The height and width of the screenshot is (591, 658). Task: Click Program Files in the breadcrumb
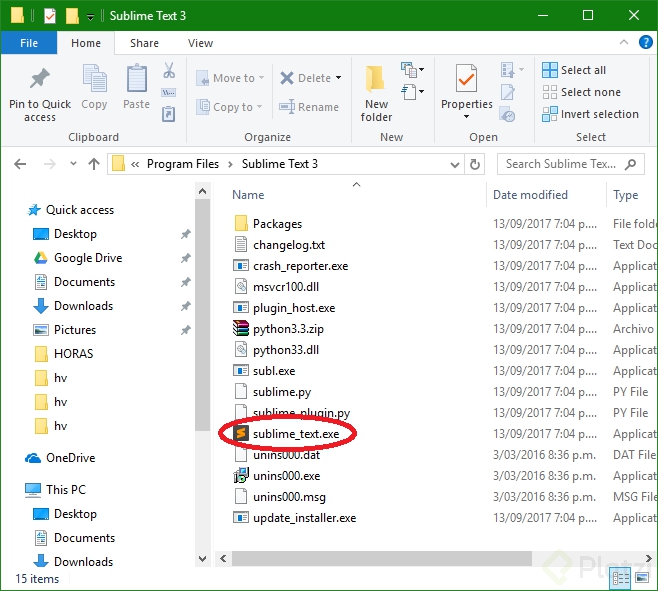(x=183, y=164)
